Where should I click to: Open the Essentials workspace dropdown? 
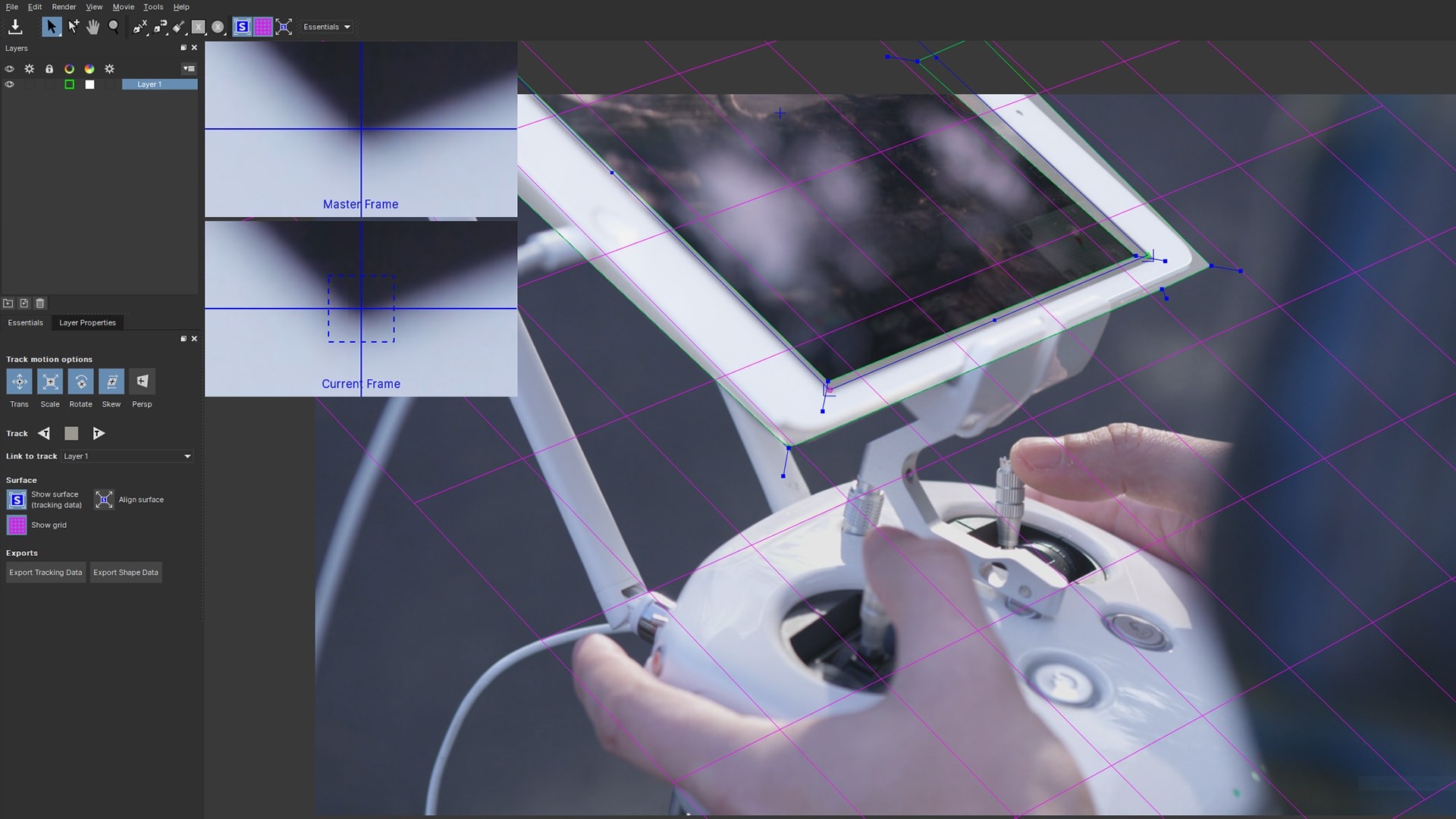[327, 27]
